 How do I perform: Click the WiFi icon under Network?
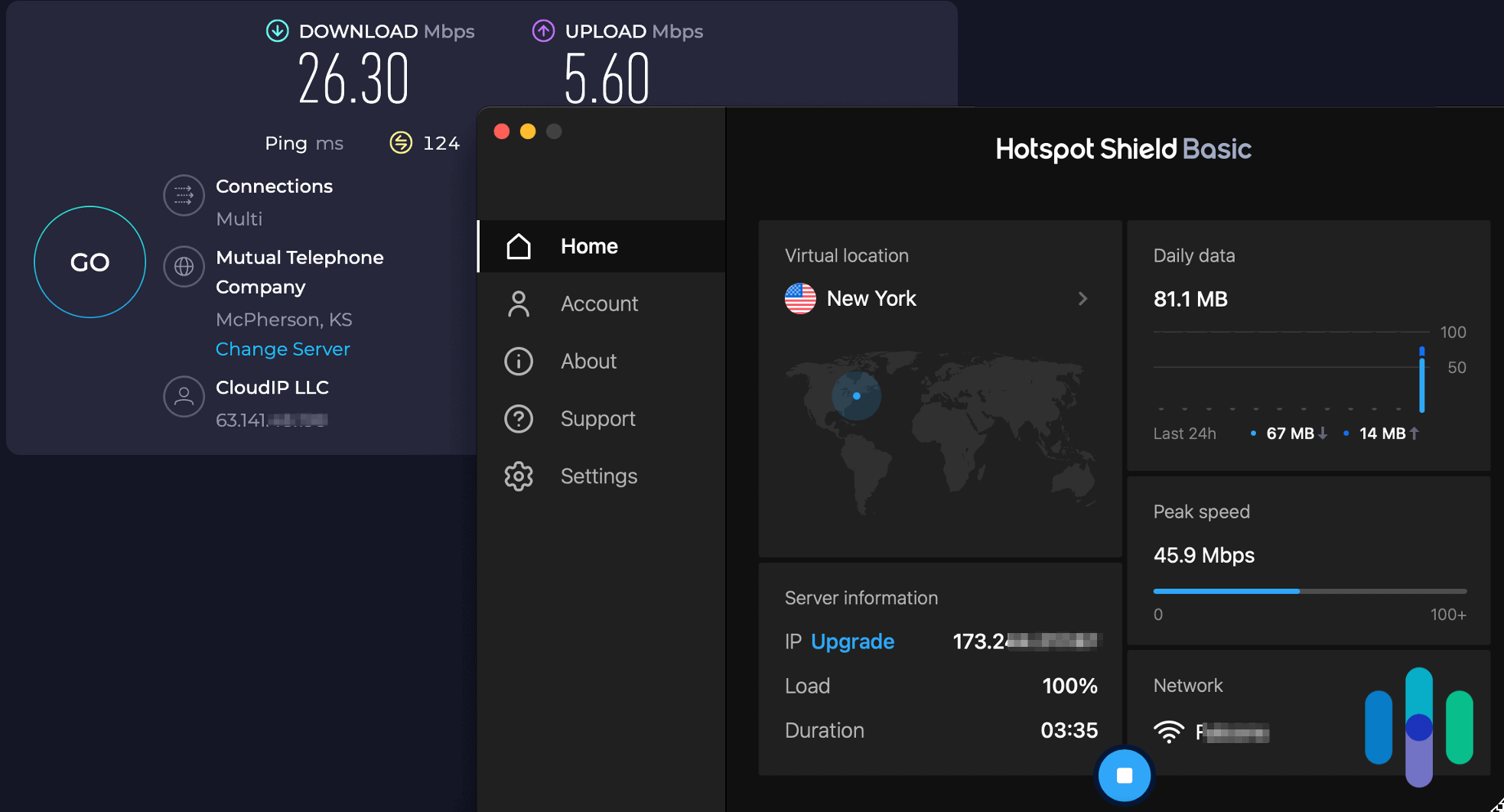point(1168,732)
